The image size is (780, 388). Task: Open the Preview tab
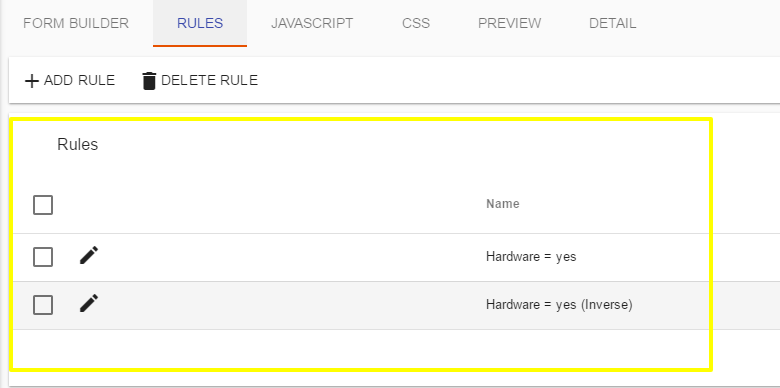coord(509,23)
